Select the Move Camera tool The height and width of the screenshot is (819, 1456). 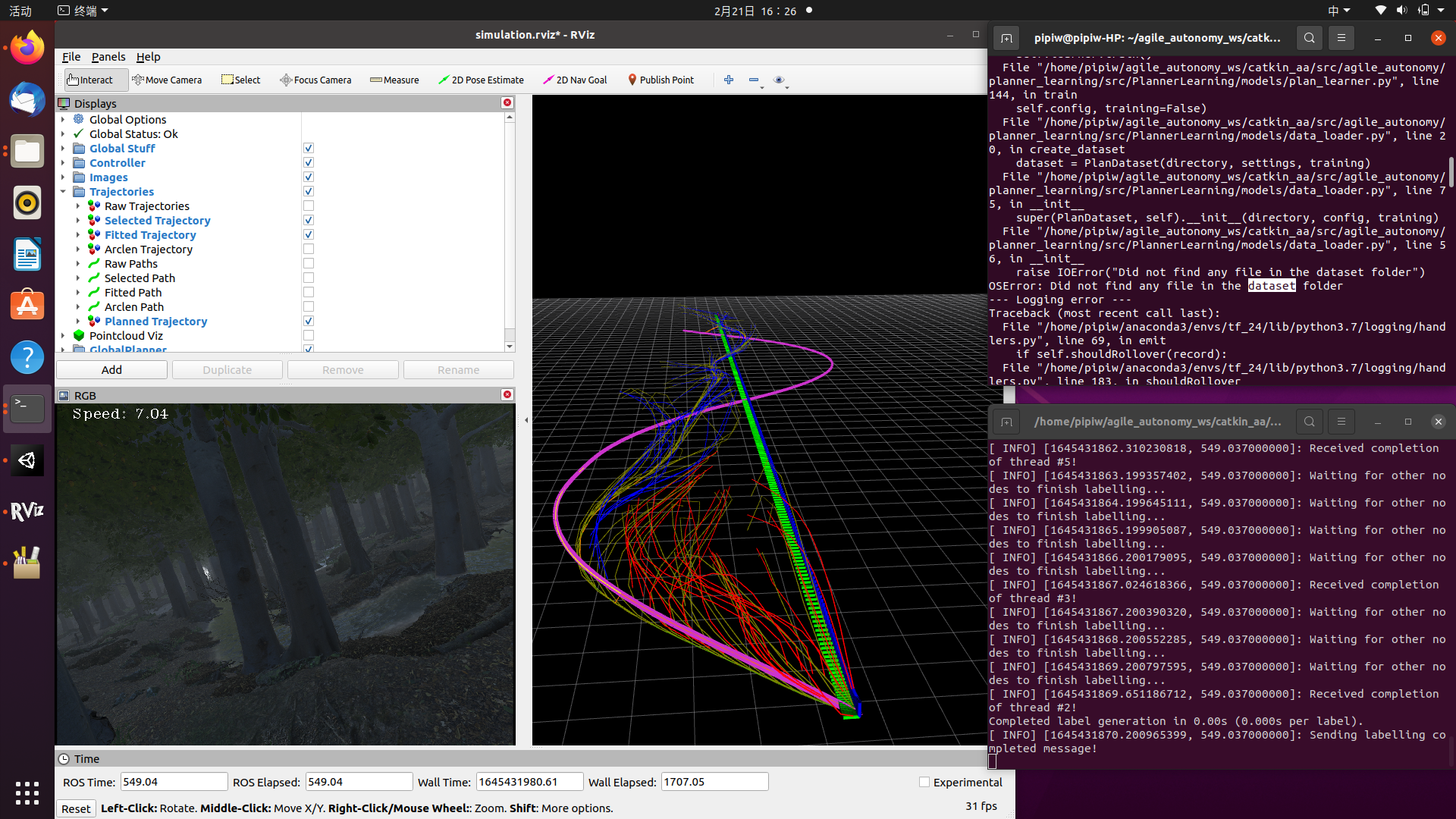(x=166, y=80)
